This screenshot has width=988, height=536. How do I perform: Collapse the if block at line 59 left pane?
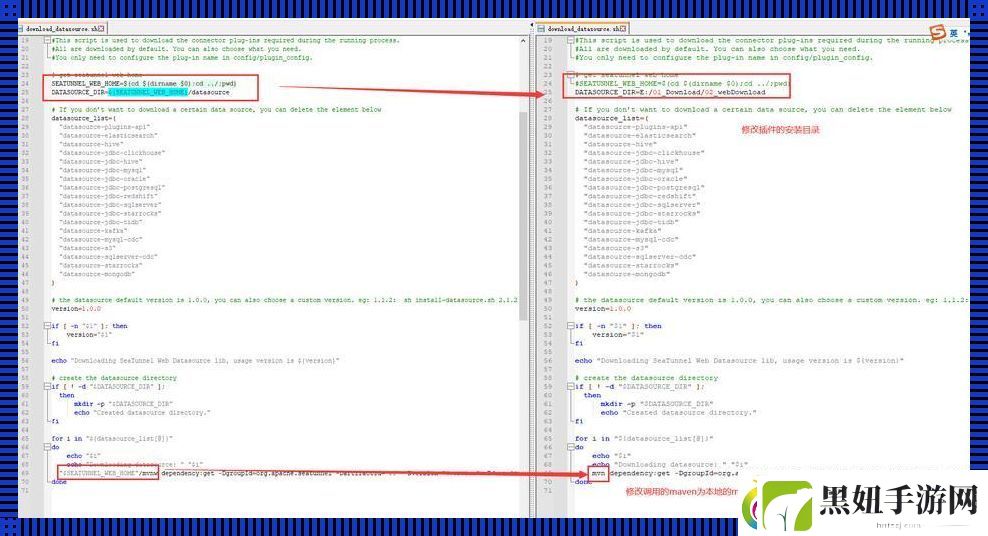pyautogui.click(x=47, y=386)
